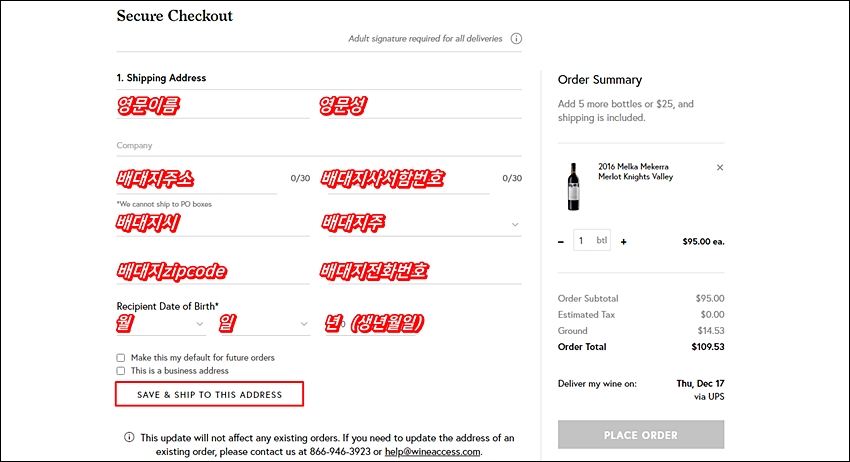The width and height of the screenshot is (850, 462).
Task: Click the zip code input field
Action: (212, 271)
